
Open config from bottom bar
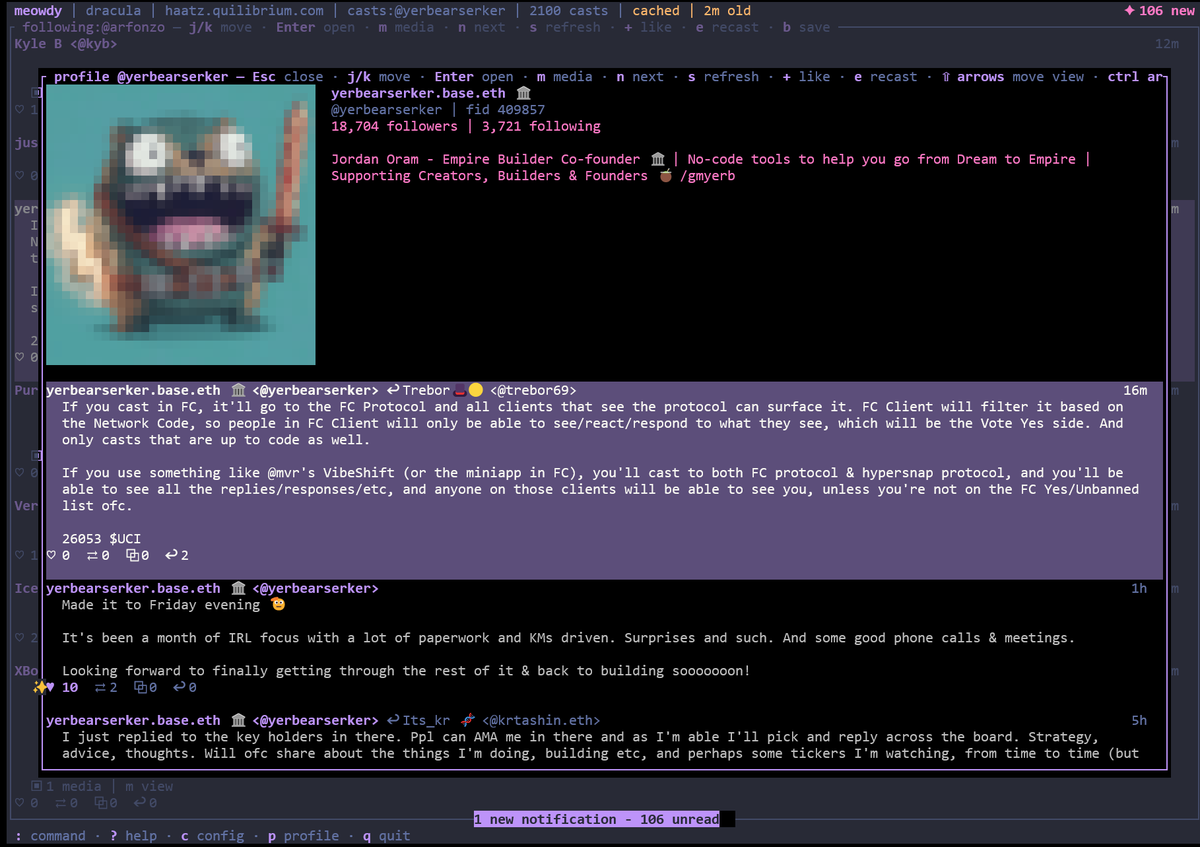[212, 836]
